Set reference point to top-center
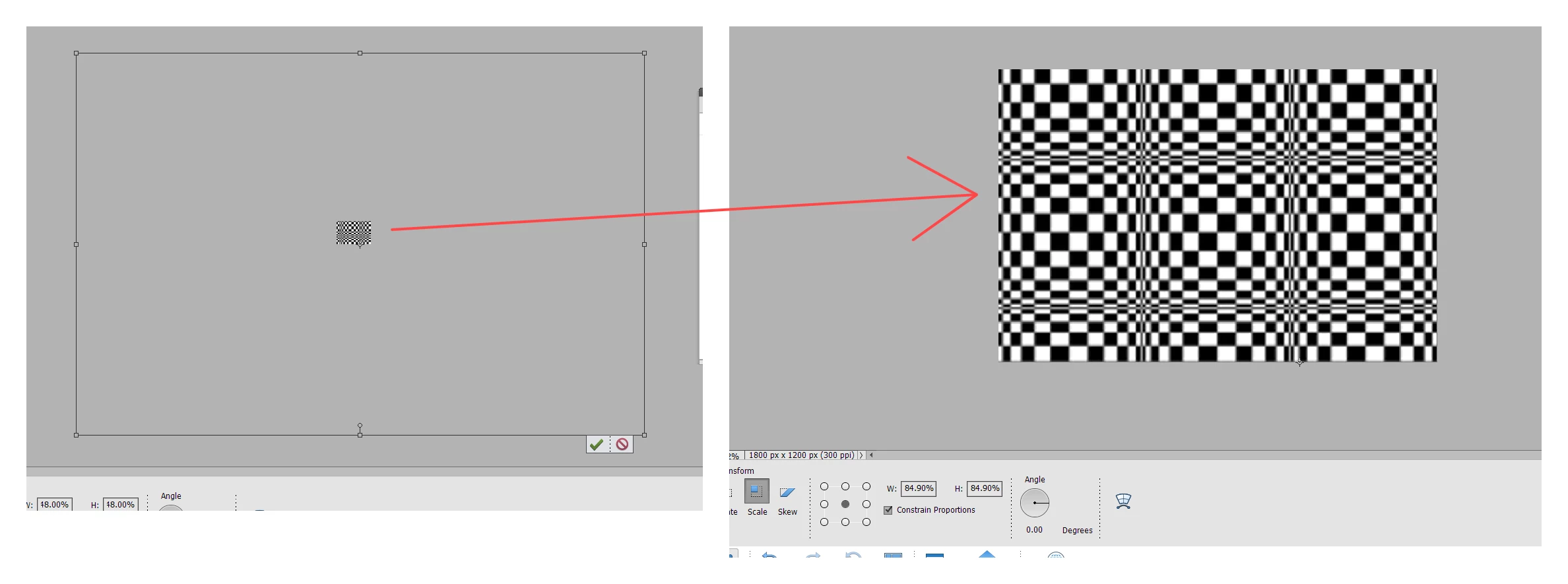Image resolution: width=1568 pixels, height=584 pixels. coord(845,486)
